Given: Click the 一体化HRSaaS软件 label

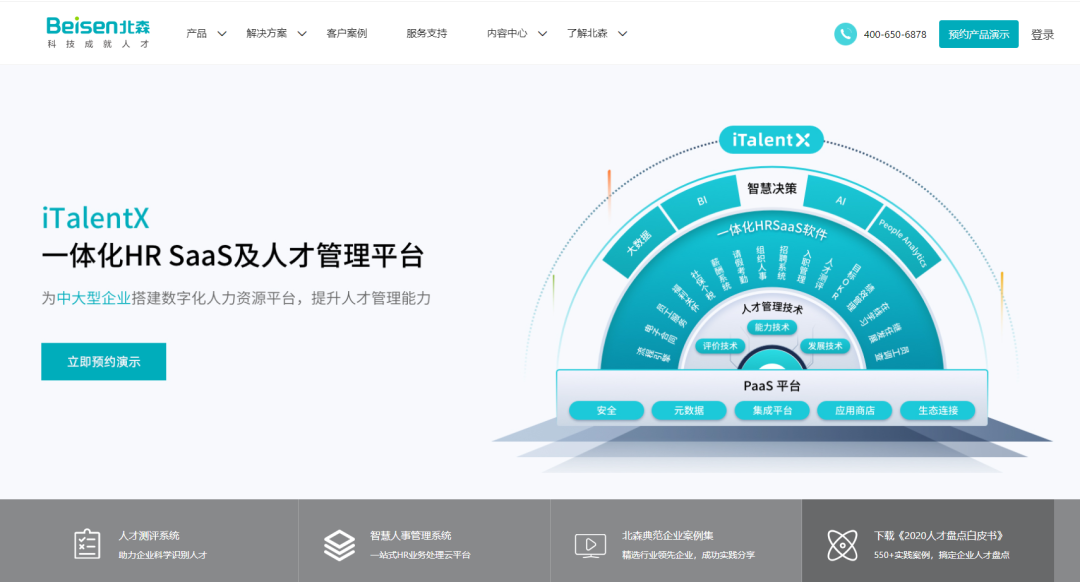Looking at the screenshot, I should point(771,229).
